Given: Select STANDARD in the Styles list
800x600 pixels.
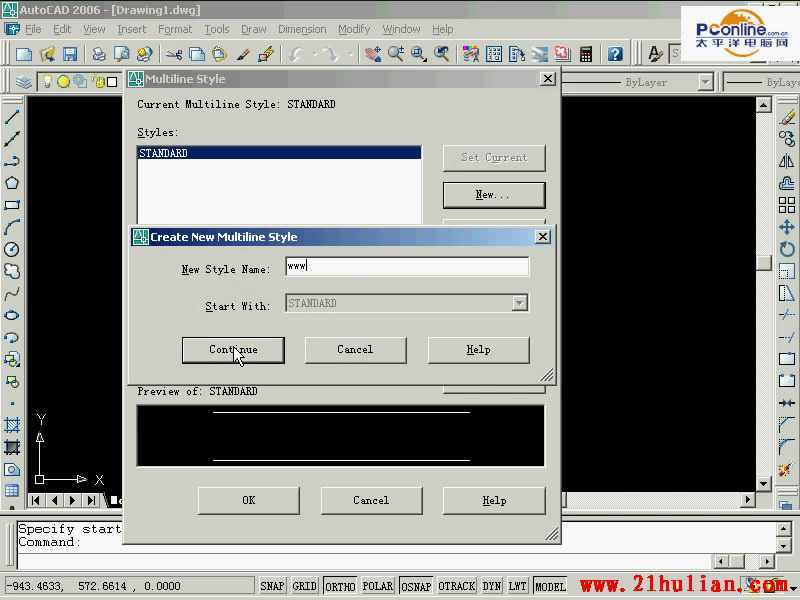Looking at the screenshot, I should pos(279,153).
